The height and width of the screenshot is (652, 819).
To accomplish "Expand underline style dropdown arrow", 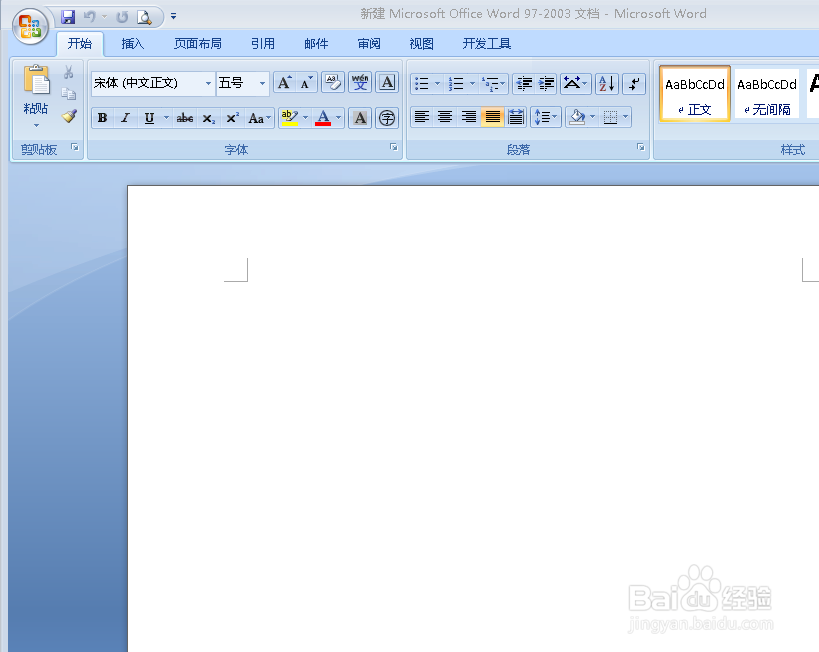I will click(x=167, y=118).
